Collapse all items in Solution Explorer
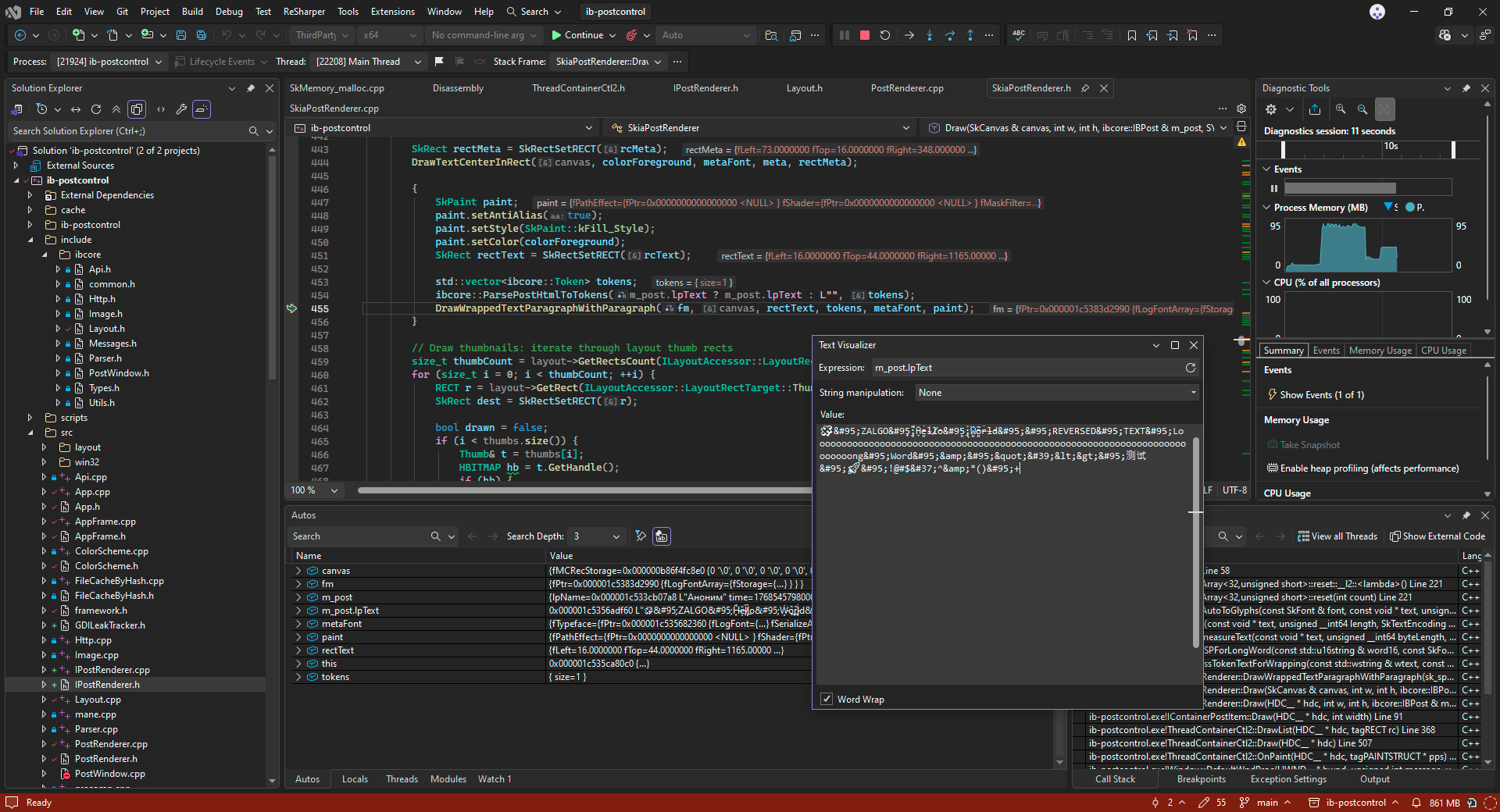This screenshot has height=812, width=1500. (x=116, y=109)
